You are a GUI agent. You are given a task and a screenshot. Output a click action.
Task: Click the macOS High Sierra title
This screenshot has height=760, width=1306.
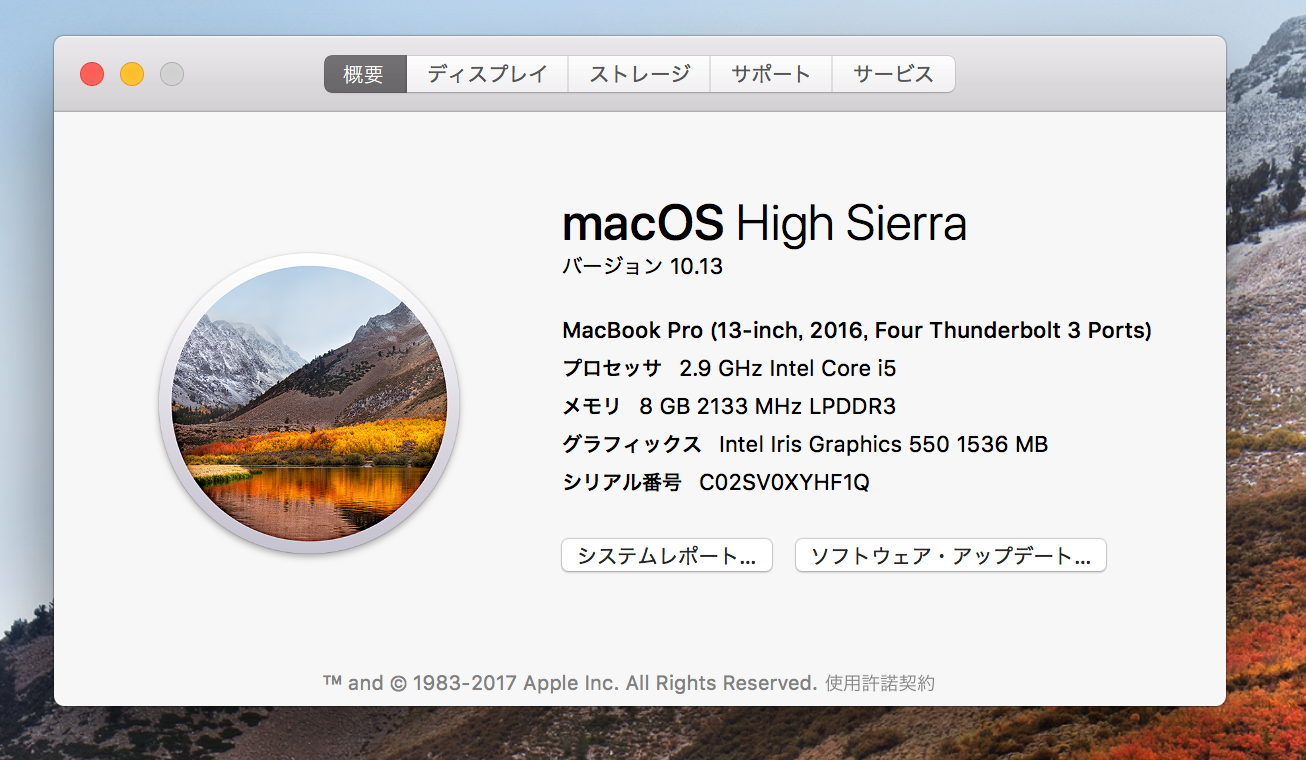764,224
